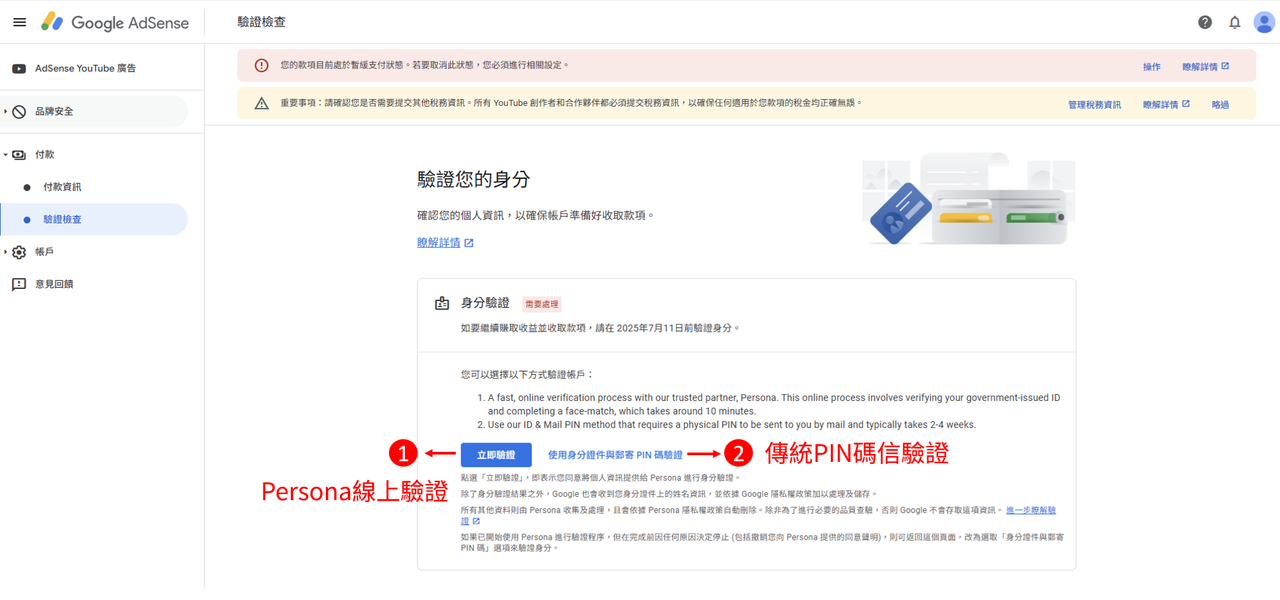Click the 意見回饋 feedback icon

click(19, 284)
